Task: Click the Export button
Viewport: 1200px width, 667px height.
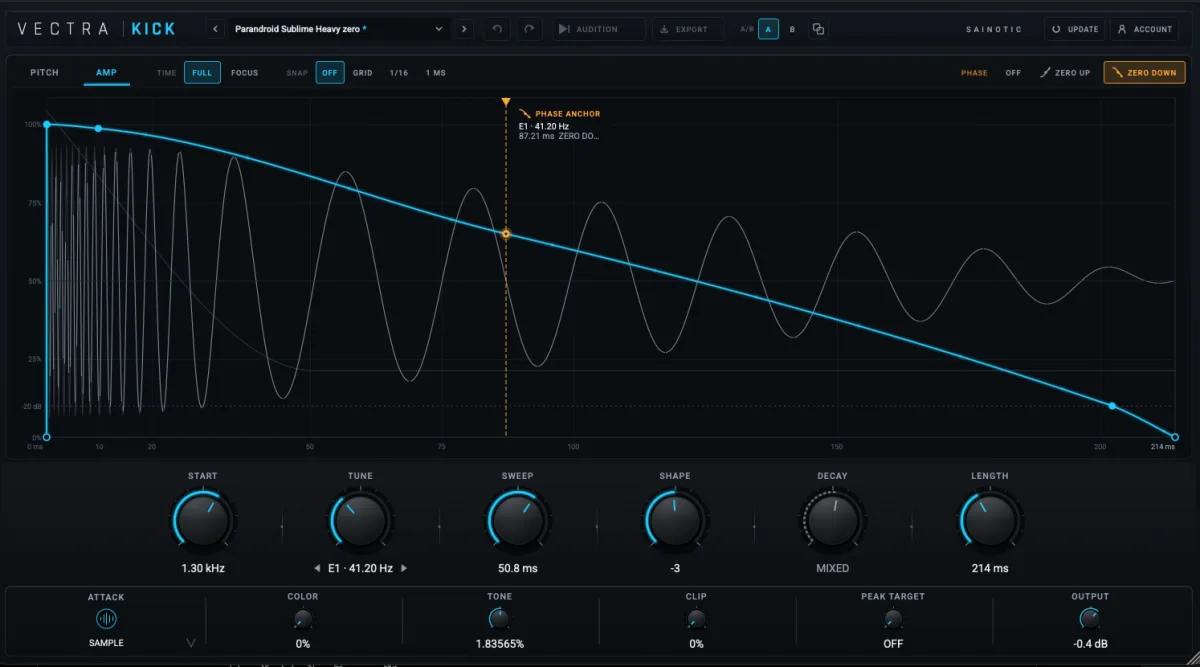Action: coord(688,29)
